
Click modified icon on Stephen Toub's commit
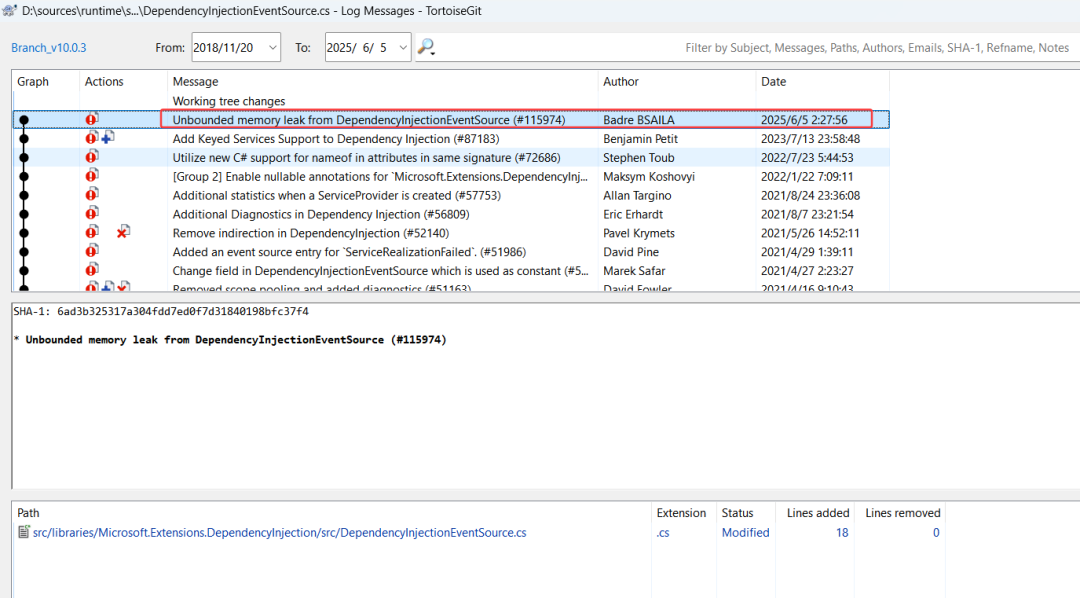click(92, 157)
